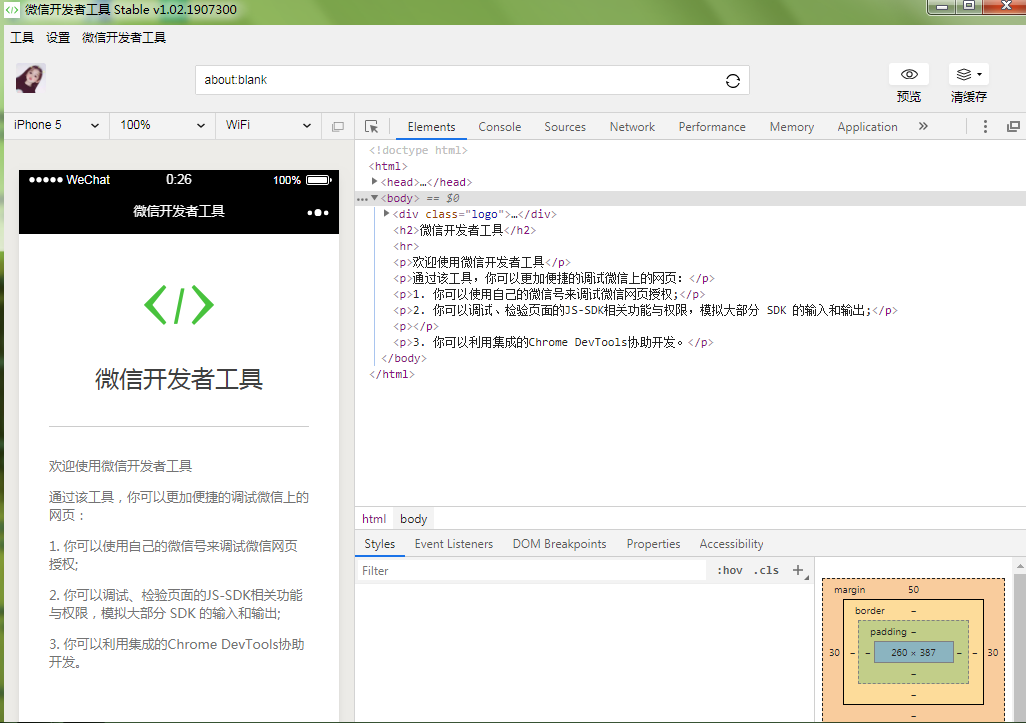Open the DevTools three-dot options menu
Viewport: 1026px width, 723px height.
tap(985, 126)
